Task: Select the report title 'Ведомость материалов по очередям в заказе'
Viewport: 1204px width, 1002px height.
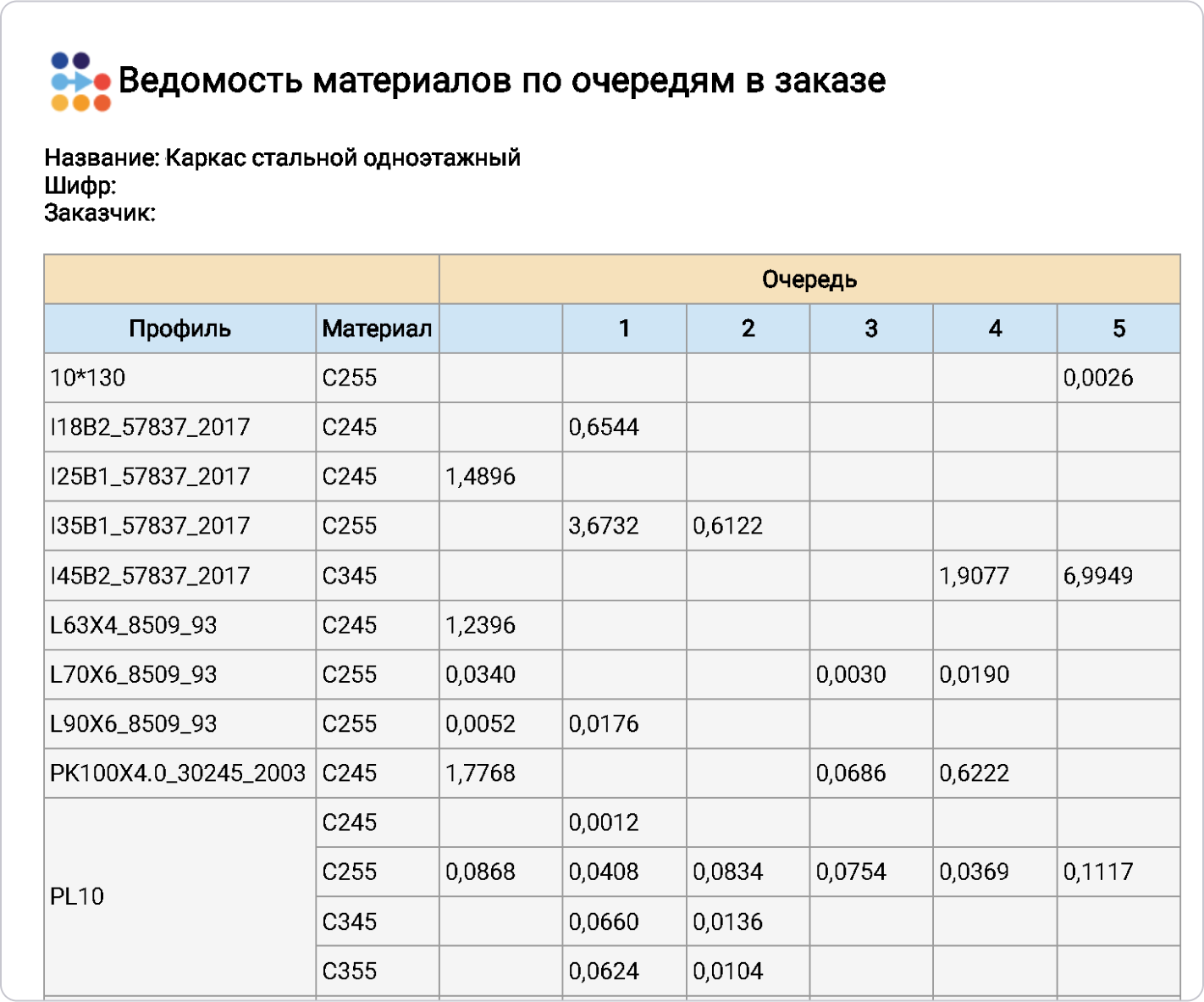Action: point(502,80)
